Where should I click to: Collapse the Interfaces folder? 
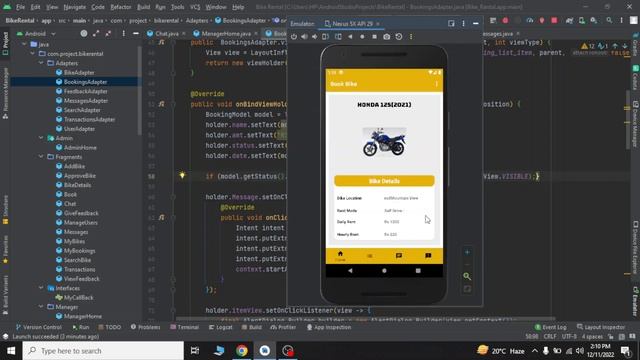41,288
